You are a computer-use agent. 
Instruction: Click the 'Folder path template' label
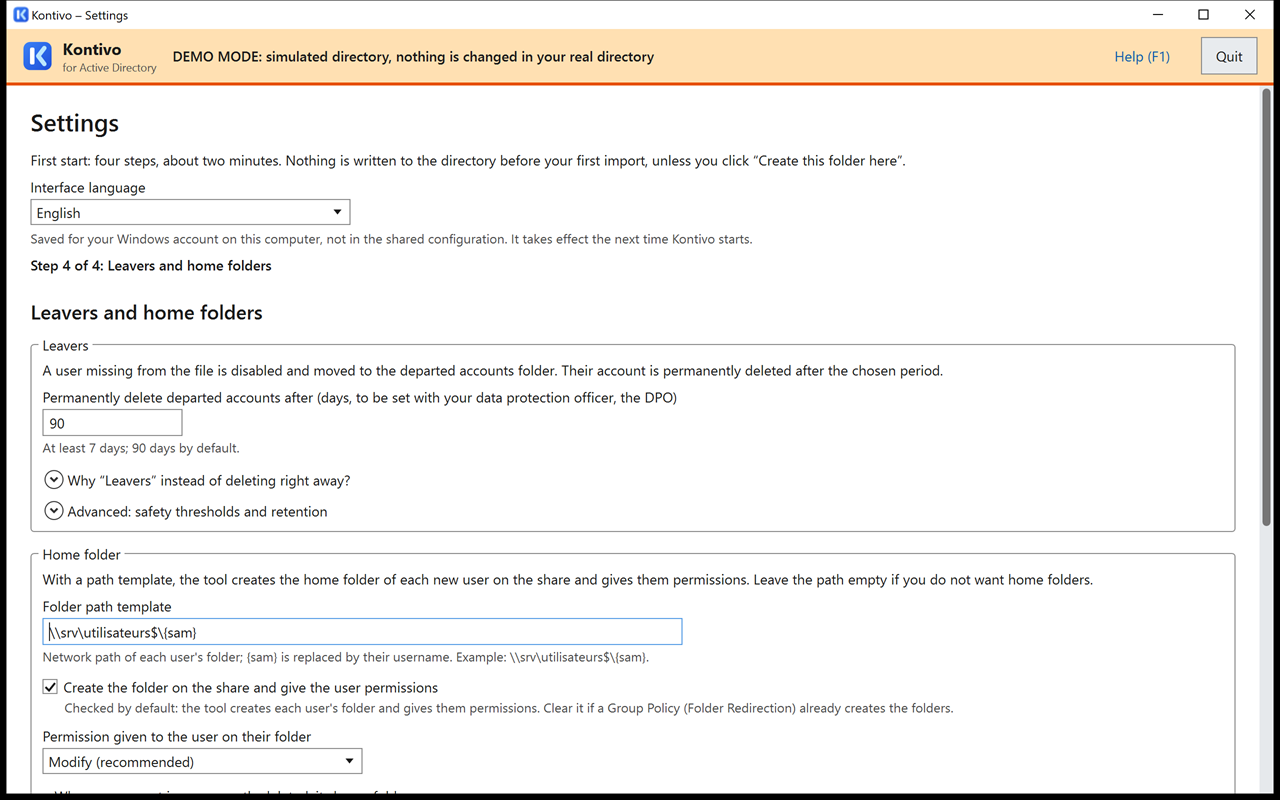(107, 606)
